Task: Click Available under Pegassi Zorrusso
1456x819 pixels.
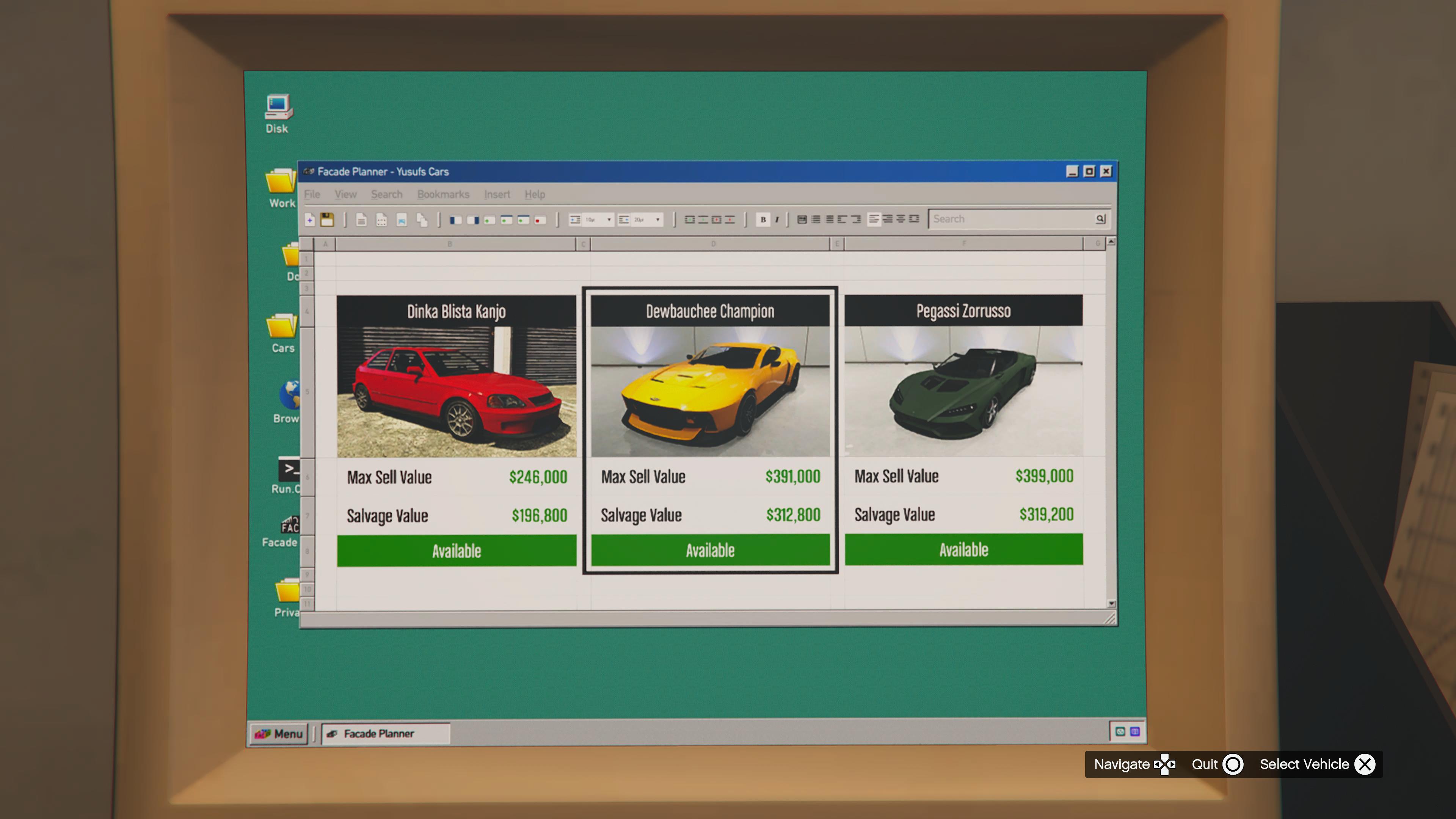Action: pos(964,549)
